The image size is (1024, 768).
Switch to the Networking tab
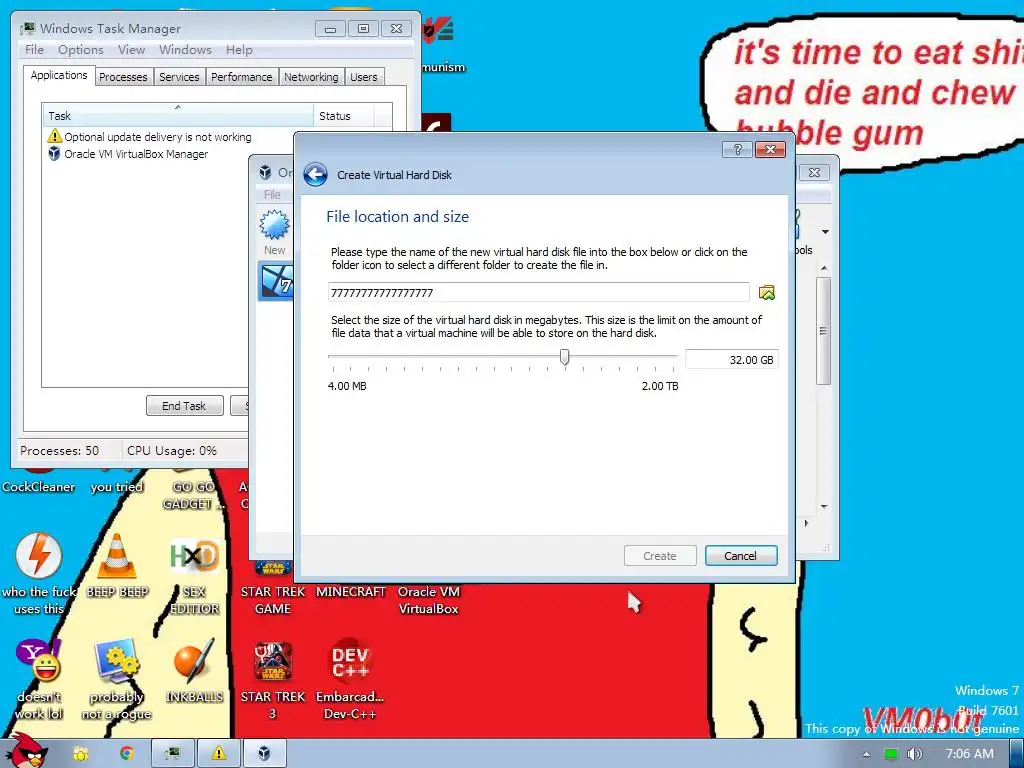coord(311,77)
